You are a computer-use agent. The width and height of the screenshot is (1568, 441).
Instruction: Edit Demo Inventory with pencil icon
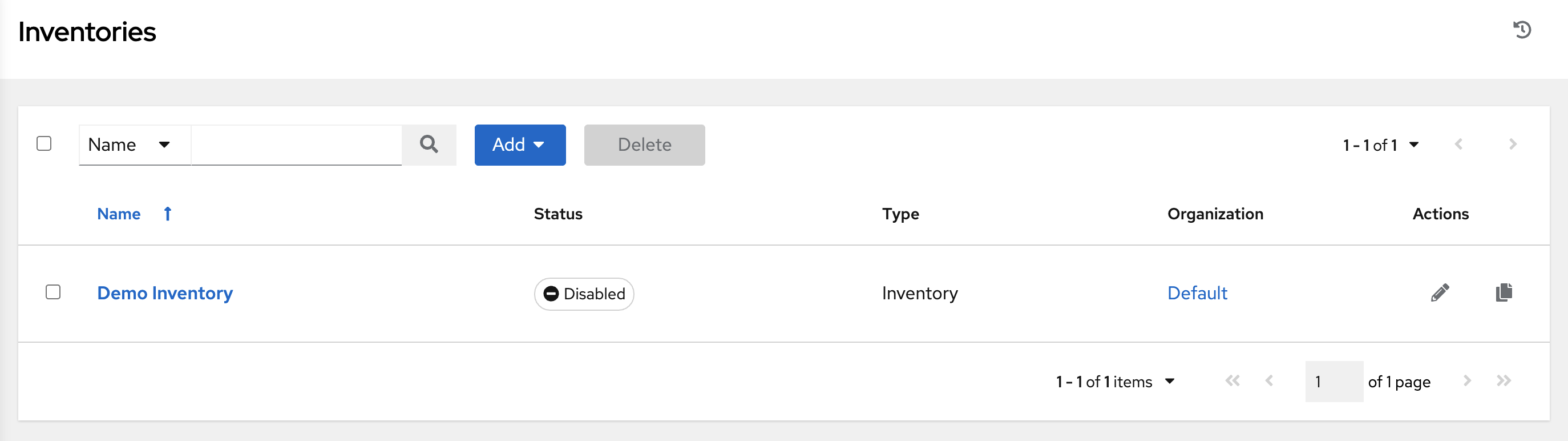point(1440,293)
